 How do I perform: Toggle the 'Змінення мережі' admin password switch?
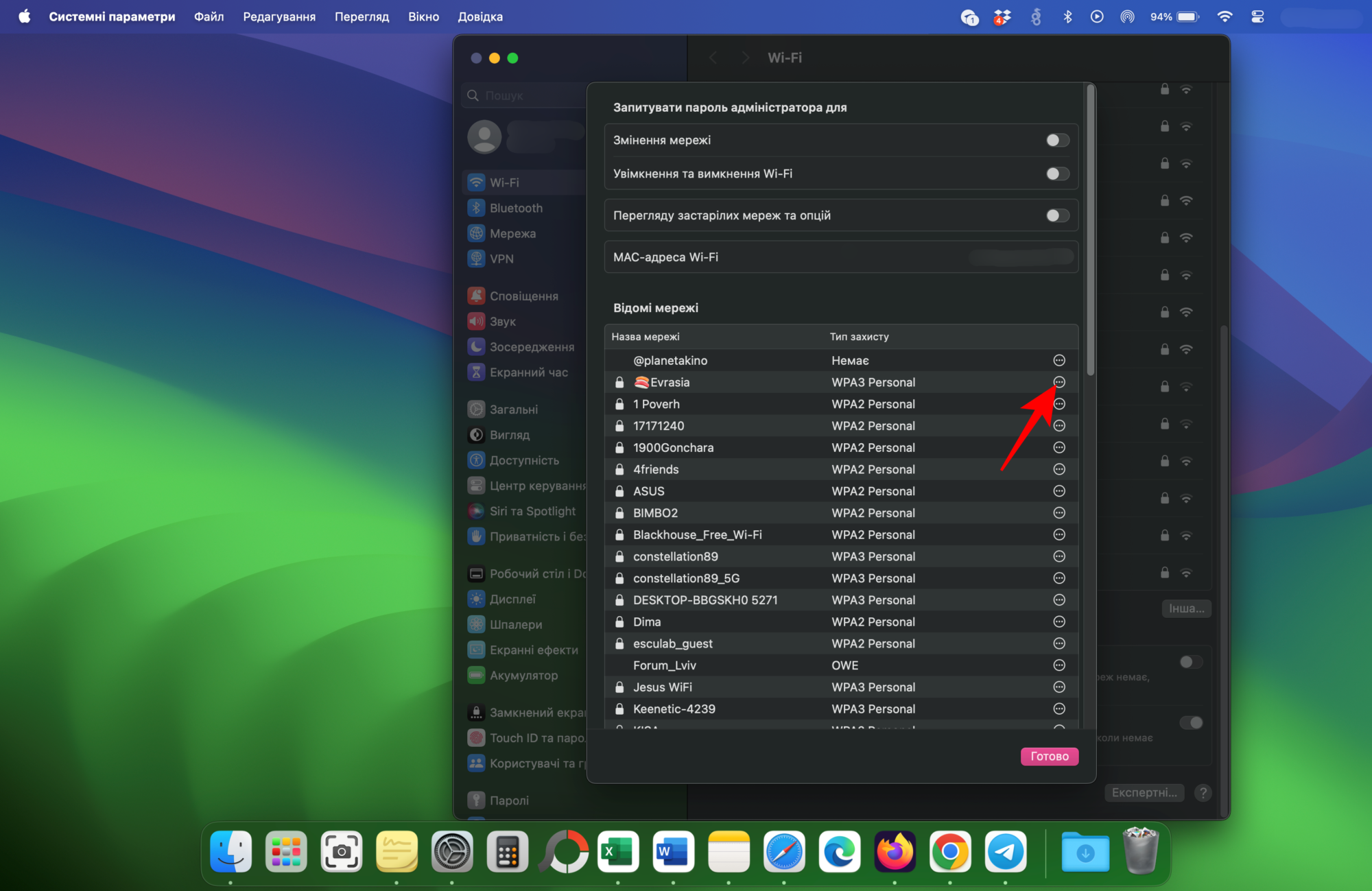(1057, 140)
